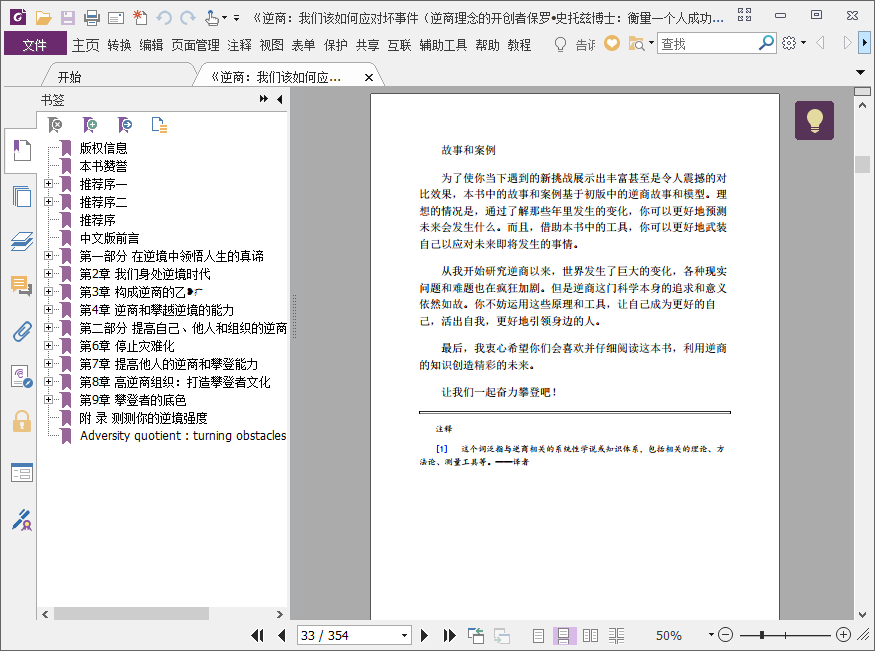Expand 第2章 我们身处逆境时代 bookmark
The image size is (875, 651).
pos(49,273)
